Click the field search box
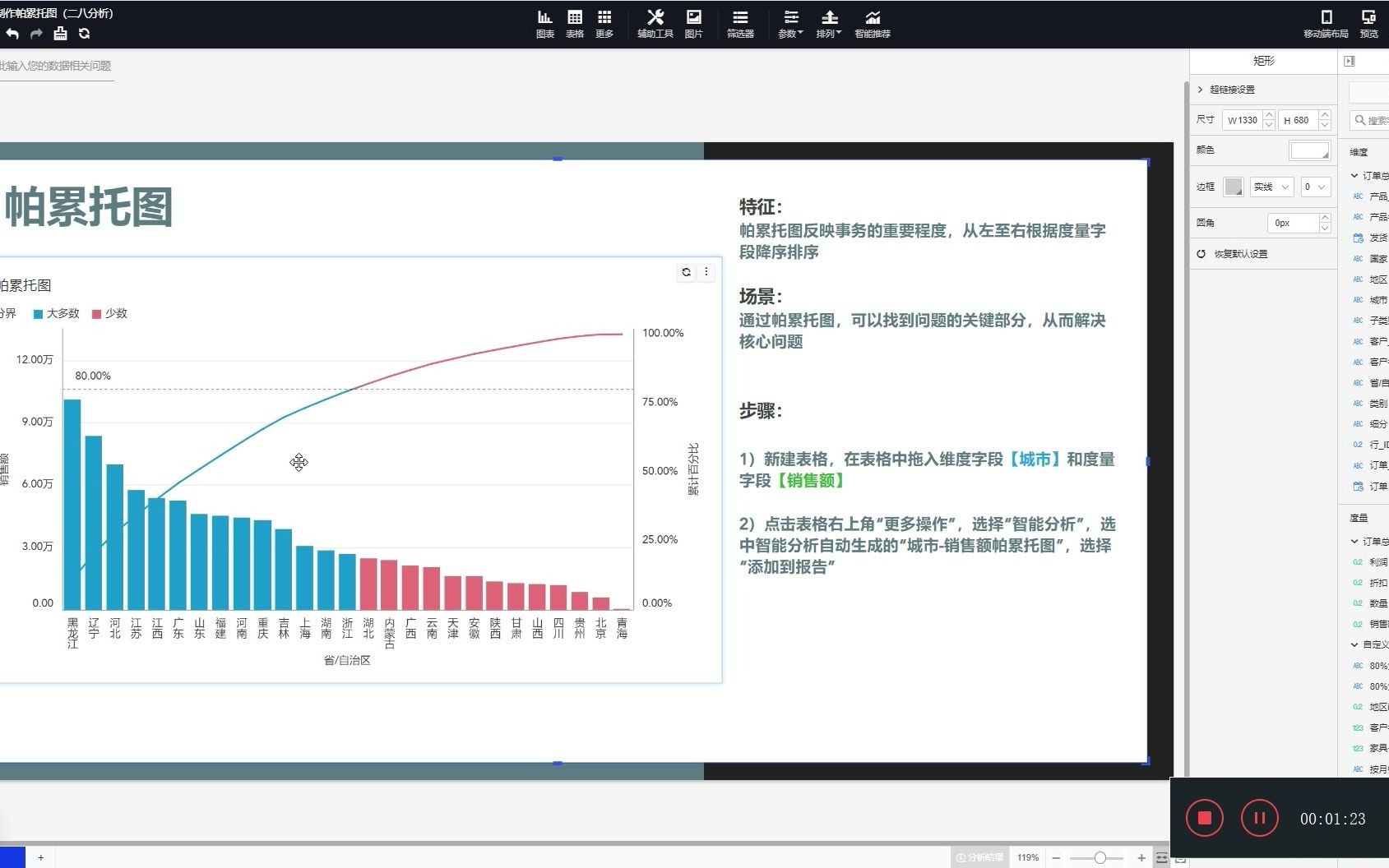 (1370, 120)
